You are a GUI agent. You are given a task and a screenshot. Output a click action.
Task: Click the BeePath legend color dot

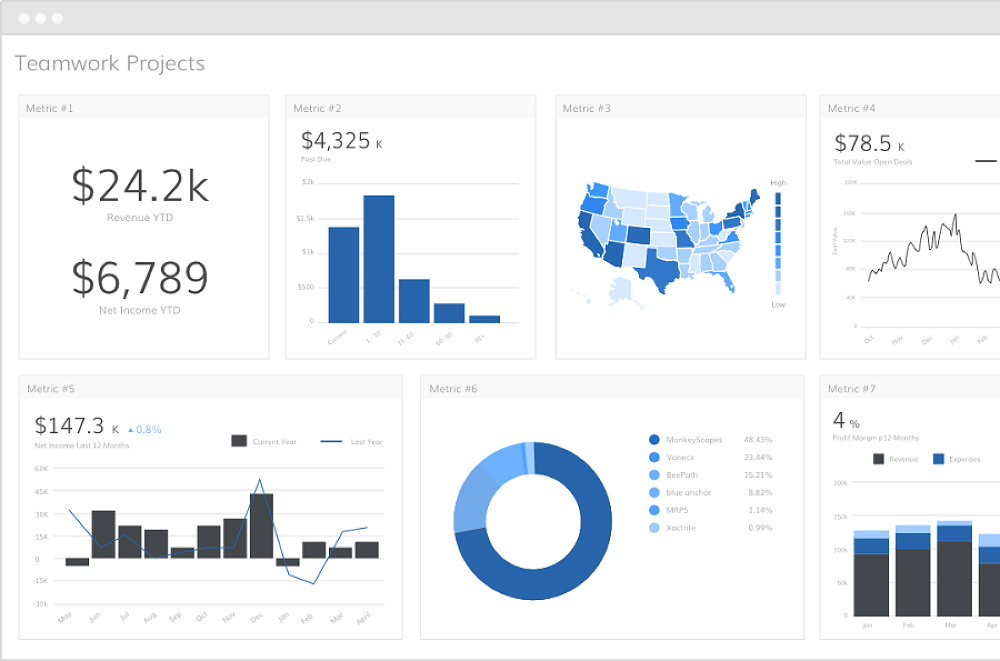pyautogui.click(x=654, y=475)
